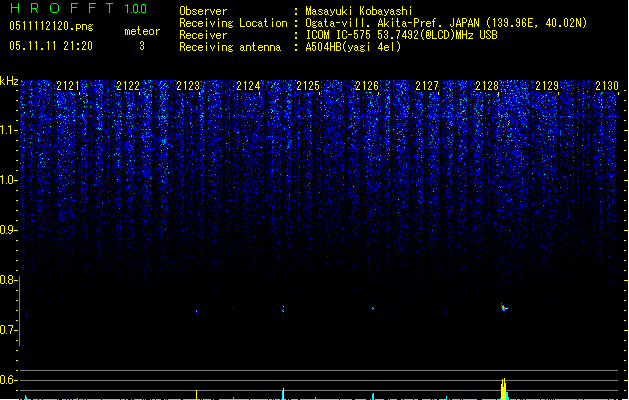The width and height of the screenshot is (629, 400).
Task: Click the yellow intensity spike near 2123
Action: [x=197, y=395]
